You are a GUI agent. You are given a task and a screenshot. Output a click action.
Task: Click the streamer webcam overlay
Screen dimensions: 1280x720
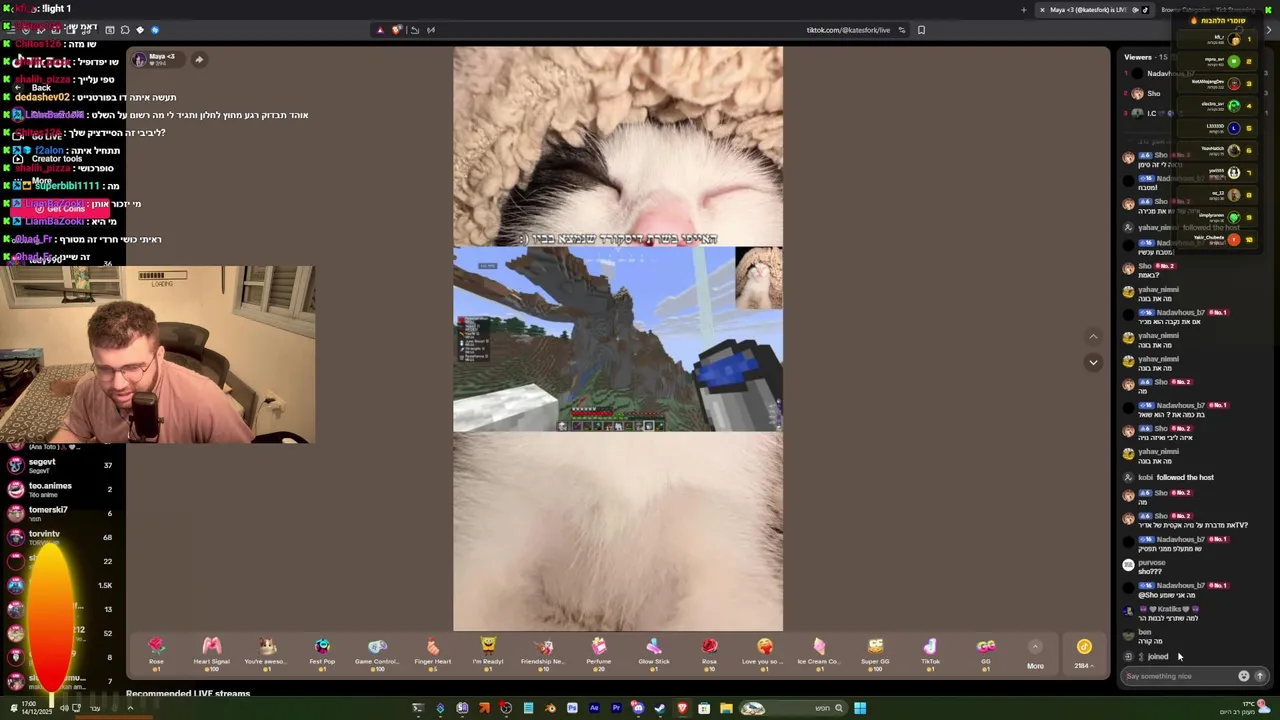click(x=157, y=354)
